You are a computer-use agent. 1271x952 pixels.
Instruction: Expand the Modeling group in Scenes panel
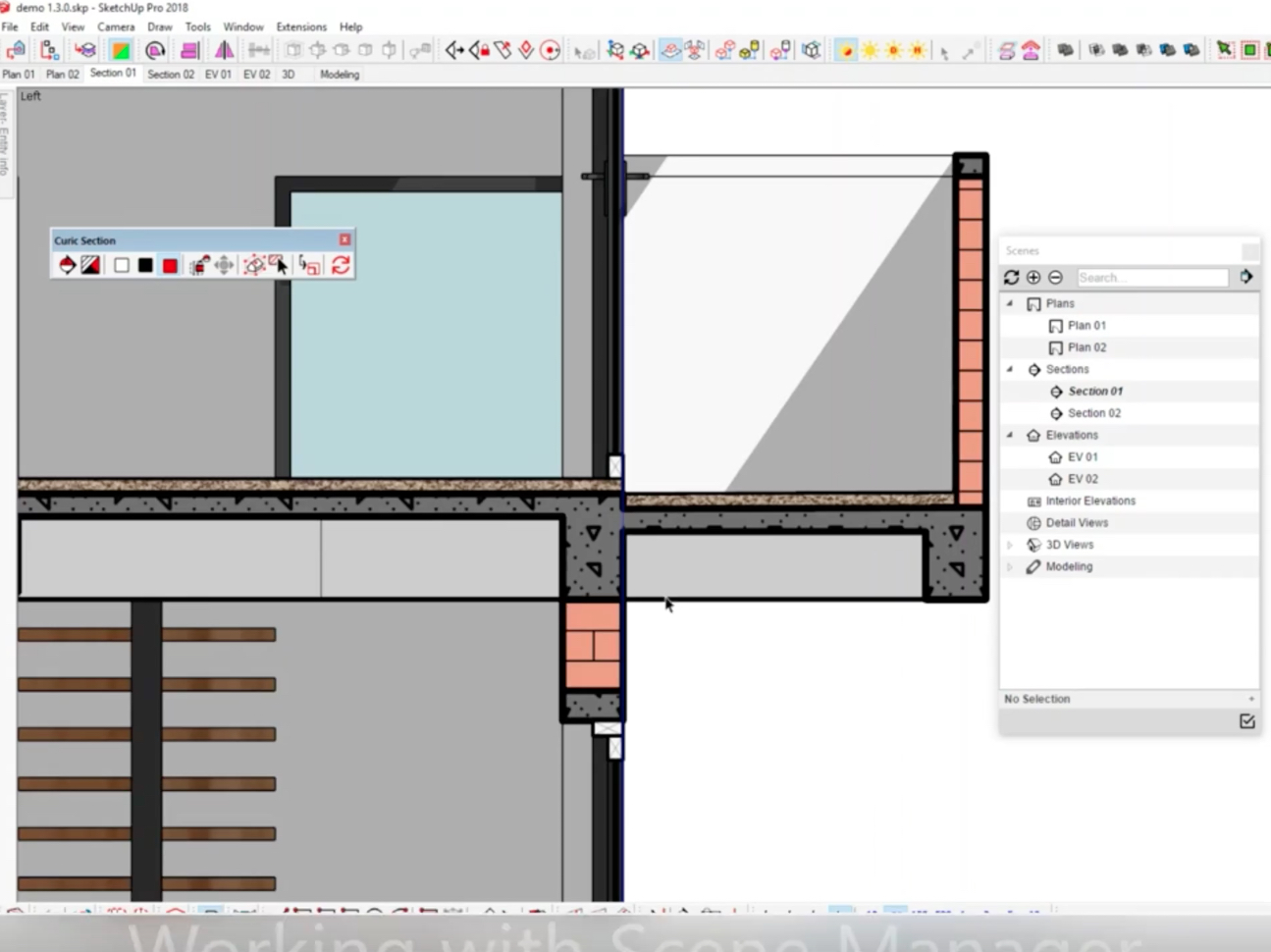(x=1010, y=566)
